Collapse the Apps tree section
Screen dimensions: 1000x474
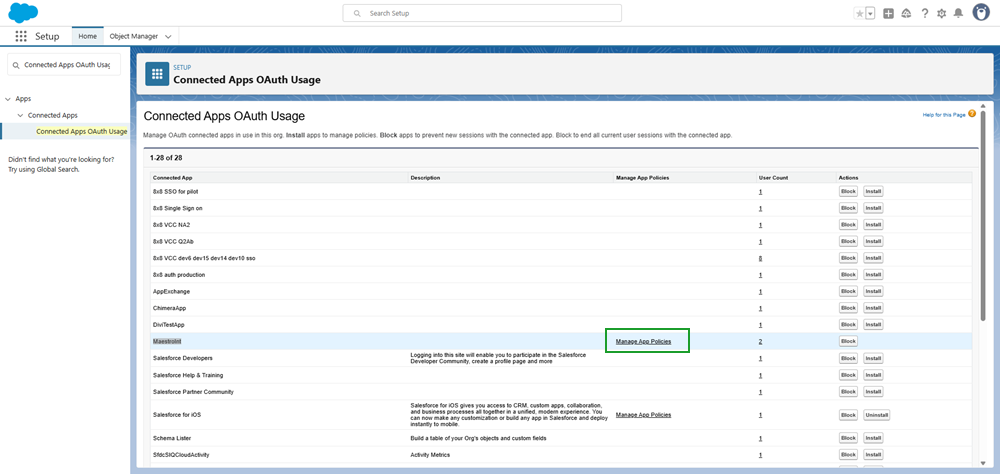(8, 99)
